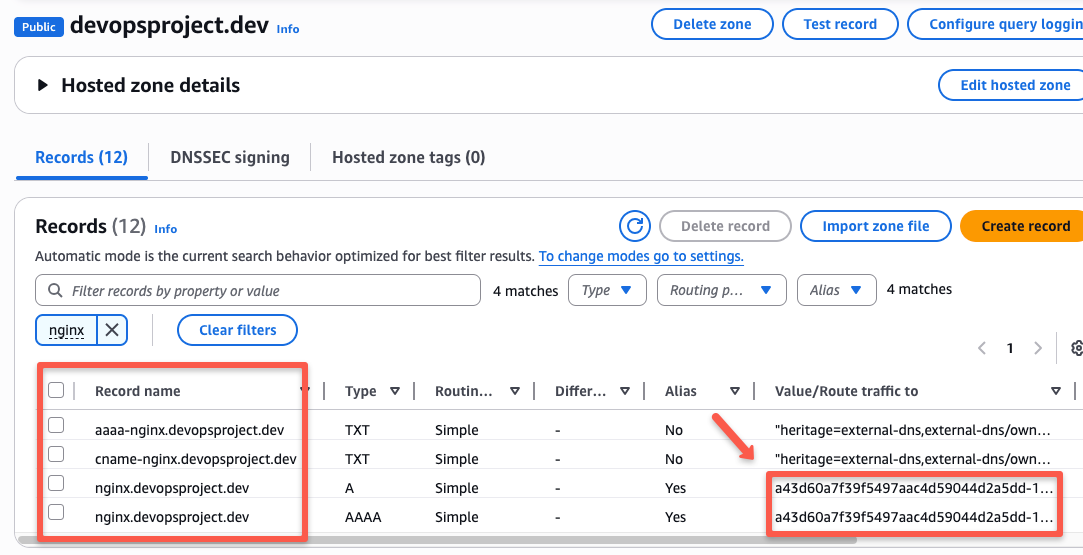Click the Create record button
The height and width of the screenshot is (555, 1083).
pos(1022,226)
